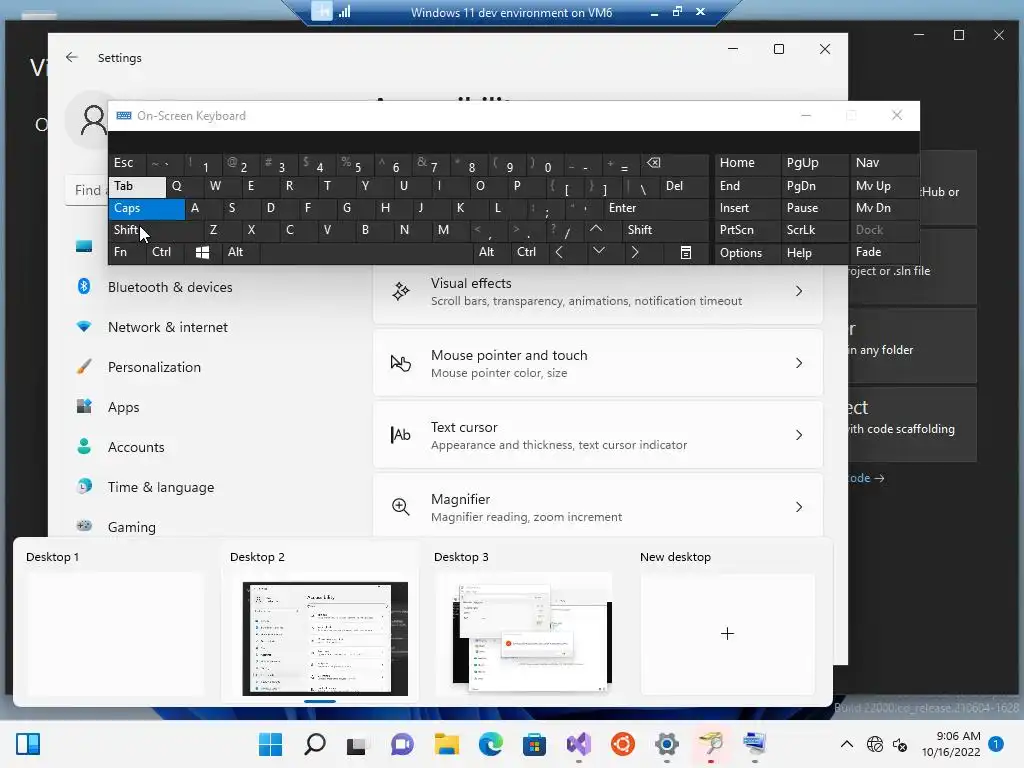Select Gaming in Settings sidebar
The height and width of the screenshot is (768, 1024).
pos(131,527)
